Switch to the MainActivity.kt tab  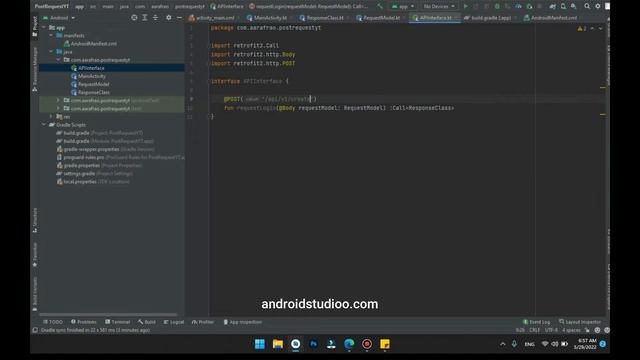pyautogui.click(x=269, y=18)
